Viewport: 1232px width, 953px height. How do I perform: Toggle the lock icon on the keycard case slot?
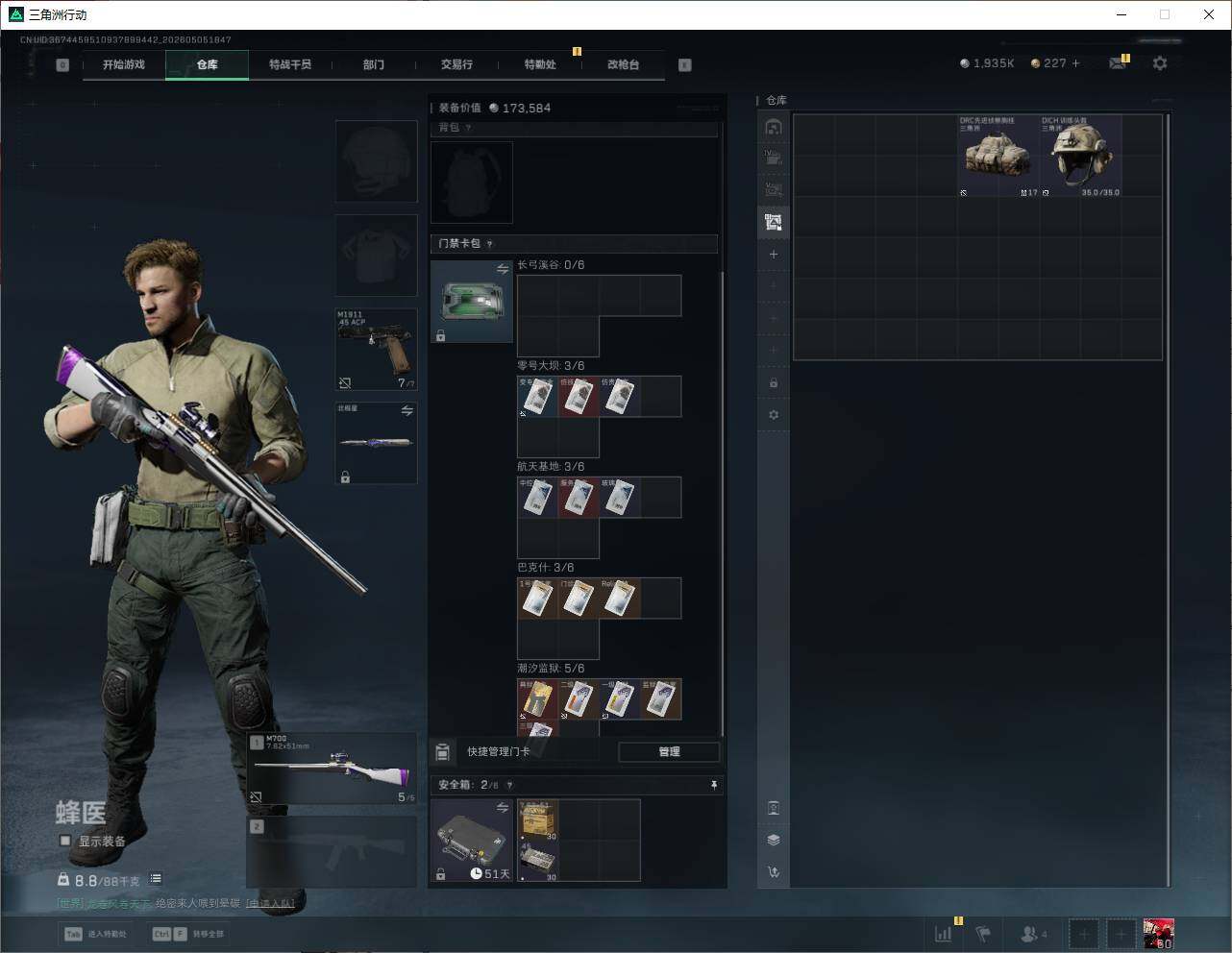(x=440, y=336)
